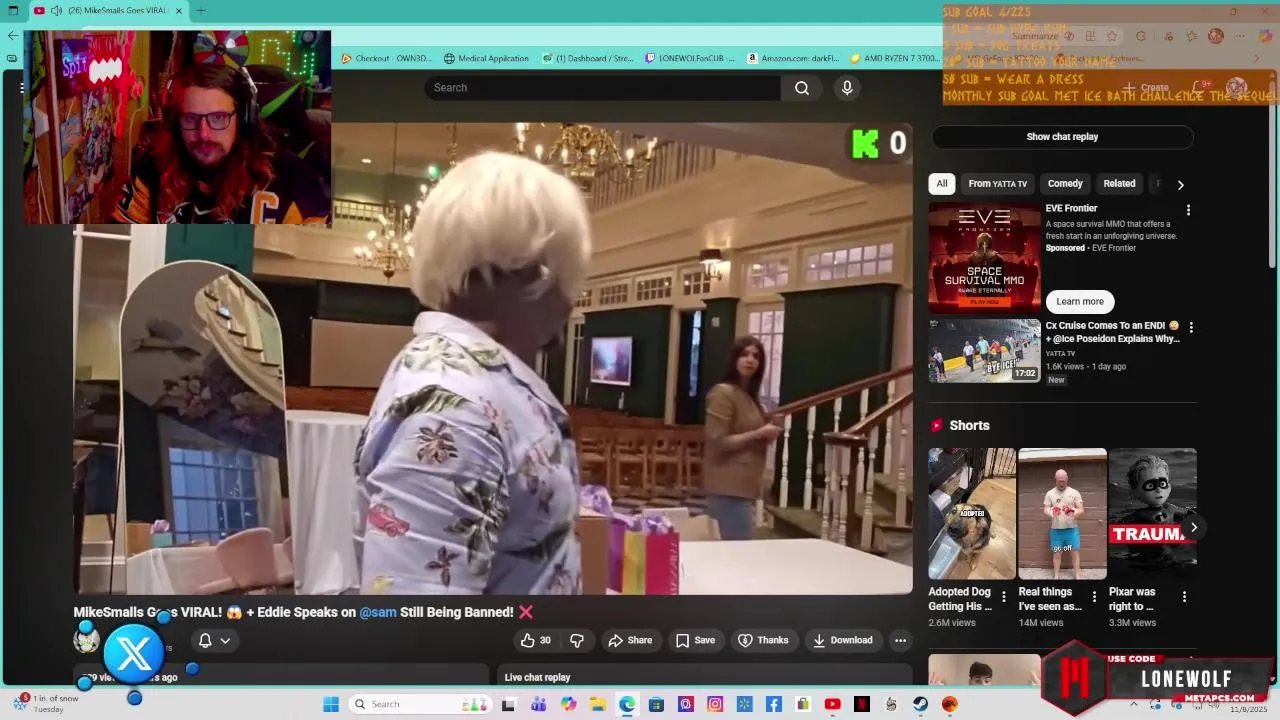Open notification bell subscription dropdown
The height and width of the screenshot is (720, 1280).
pos(214,640)
